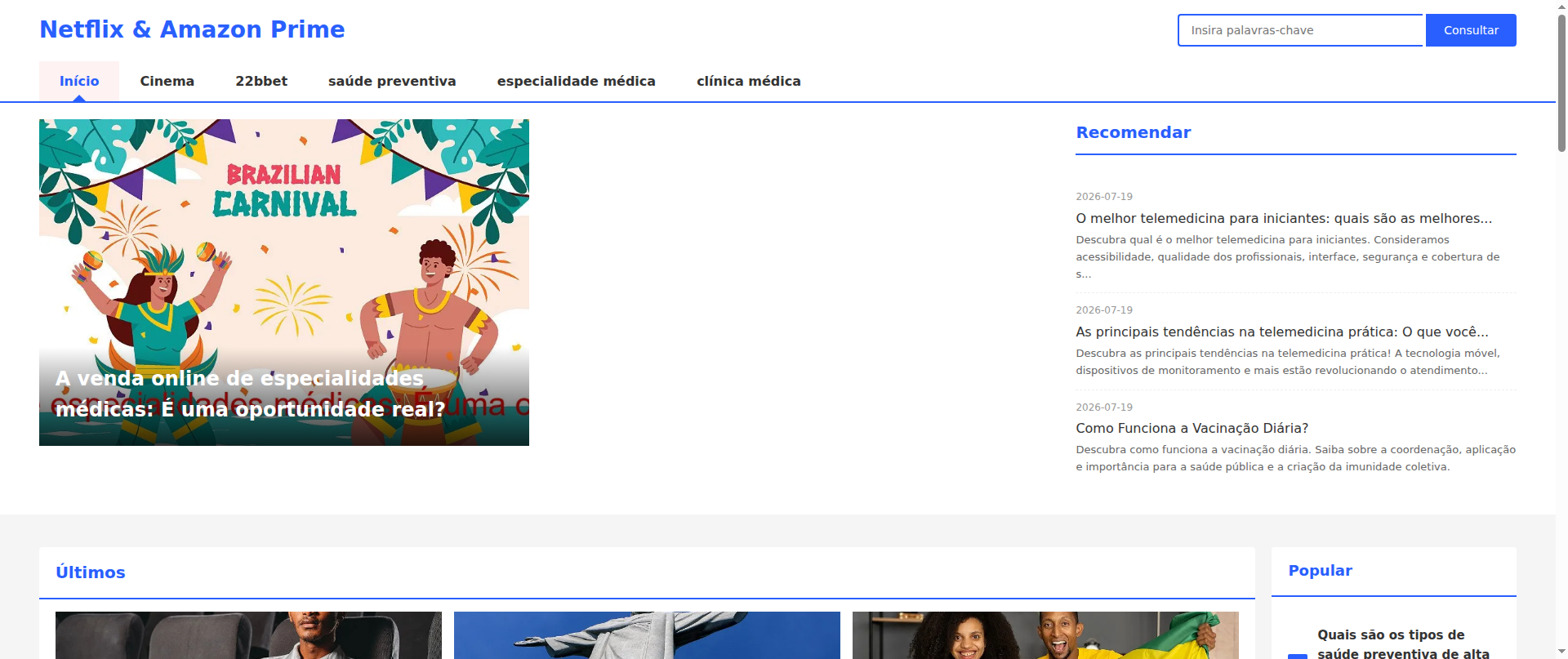Screen dimensions: 1568x659
Task: Open article 'As principais tendências na telemedicina prática'
Action: pos(1282,332)
